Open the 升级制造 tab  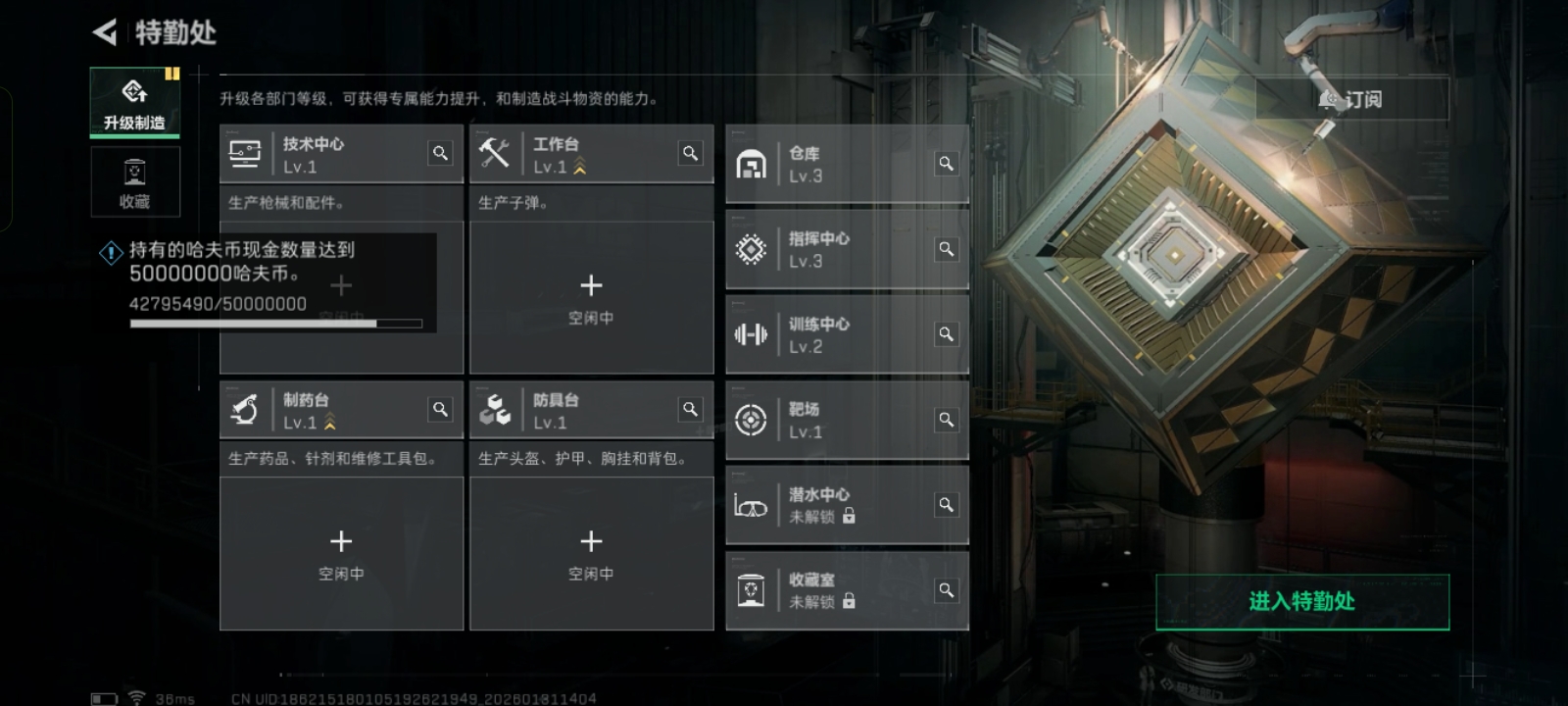(135, 102)
